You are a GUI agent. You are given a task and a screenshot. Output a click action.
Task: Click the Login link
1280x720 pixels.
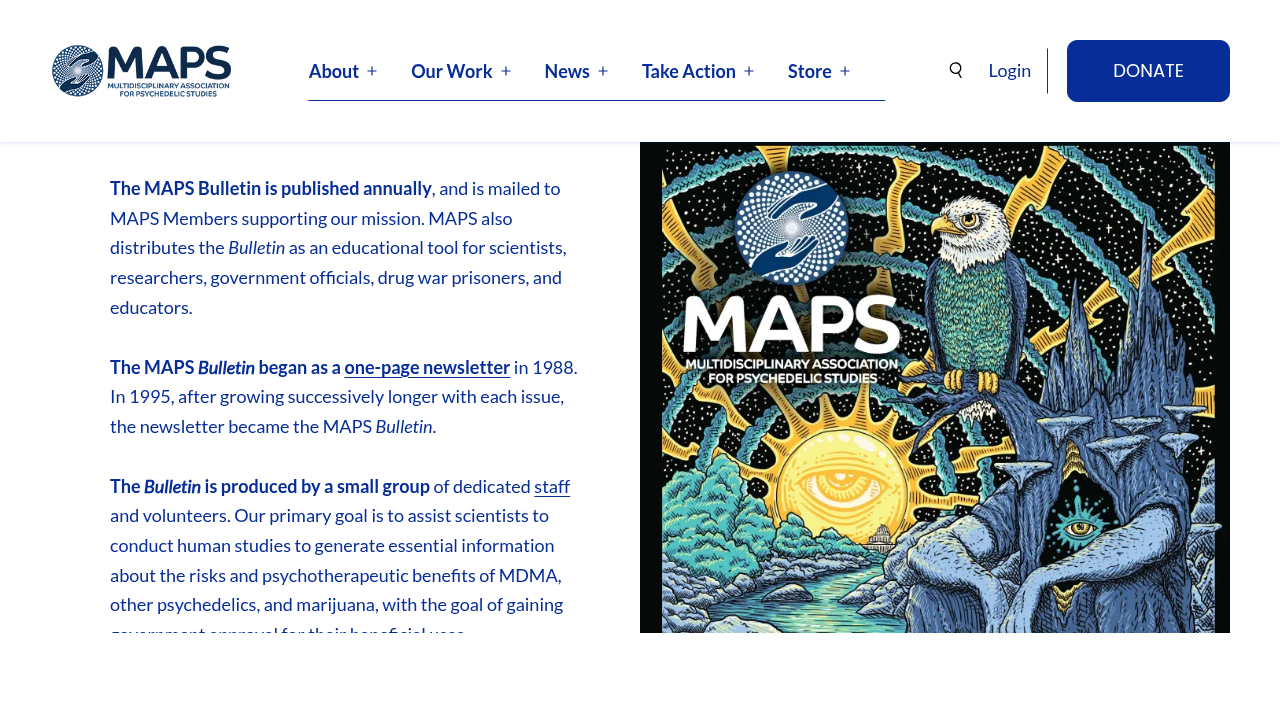pyautogui.click(x=1009, y=71)
